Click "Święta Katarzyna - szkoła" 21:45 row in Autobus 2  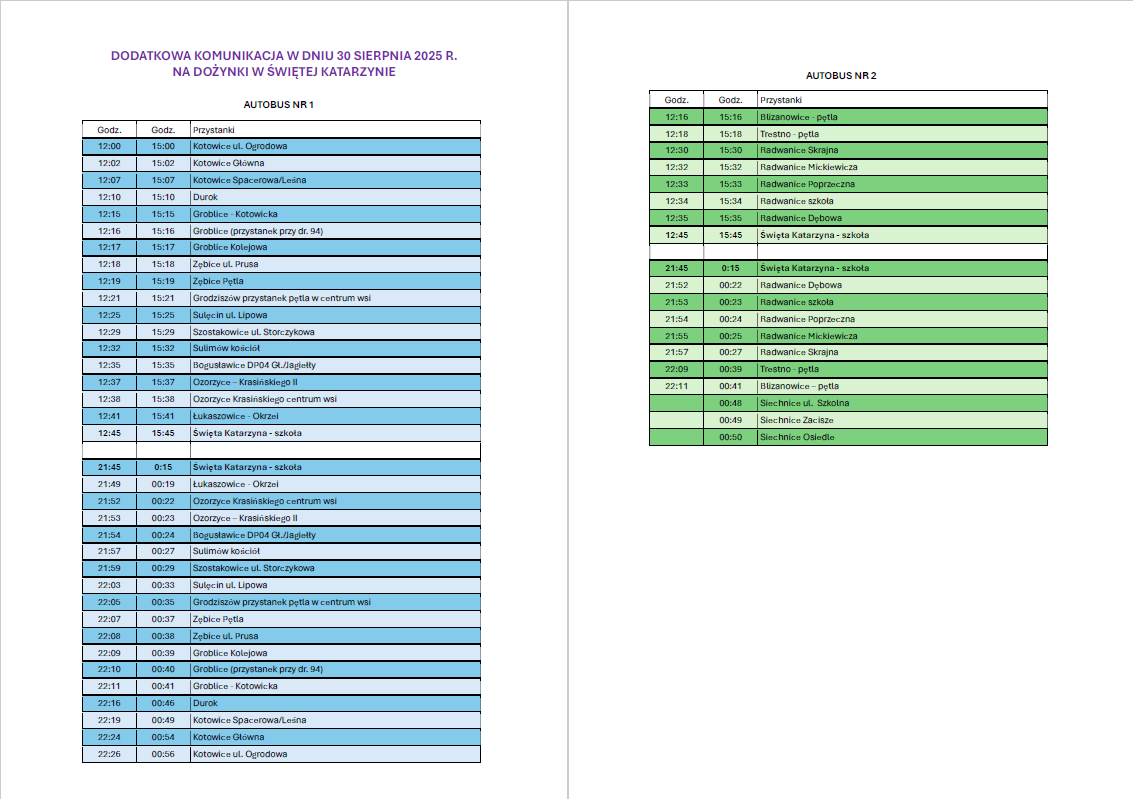814,268
